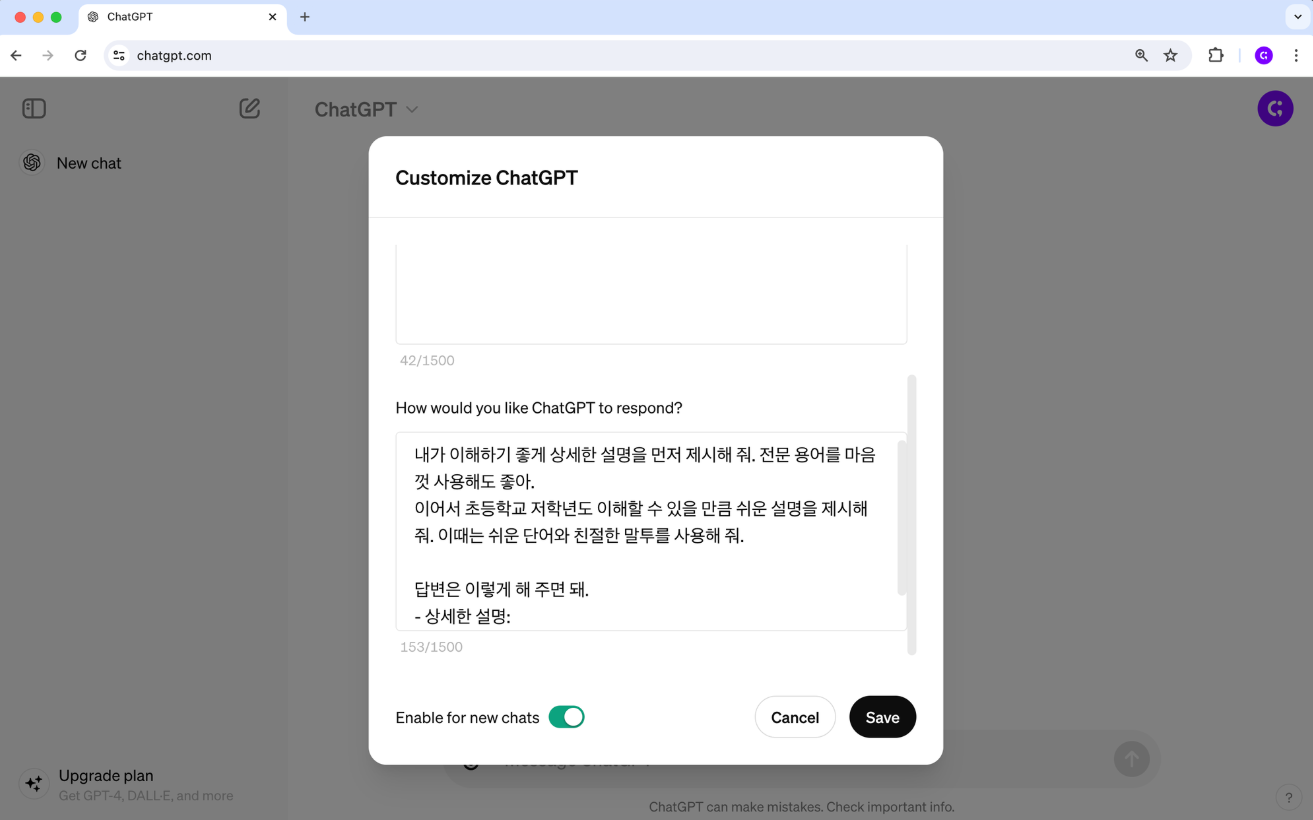Click the 'Enable for new chats' label
The image size is (1313, 820).
click(467, 717)
